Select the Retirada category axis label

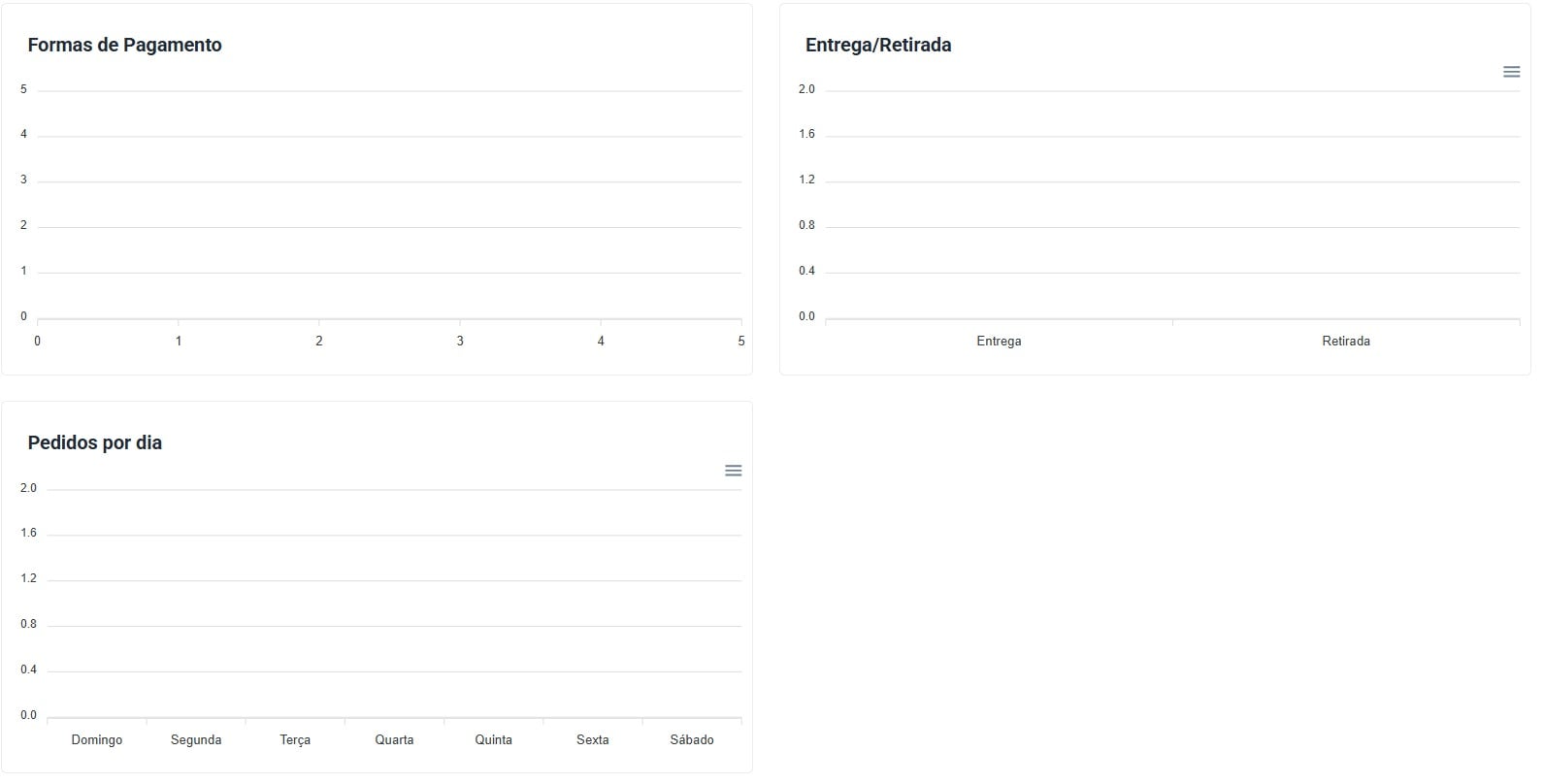(1345, 341)
